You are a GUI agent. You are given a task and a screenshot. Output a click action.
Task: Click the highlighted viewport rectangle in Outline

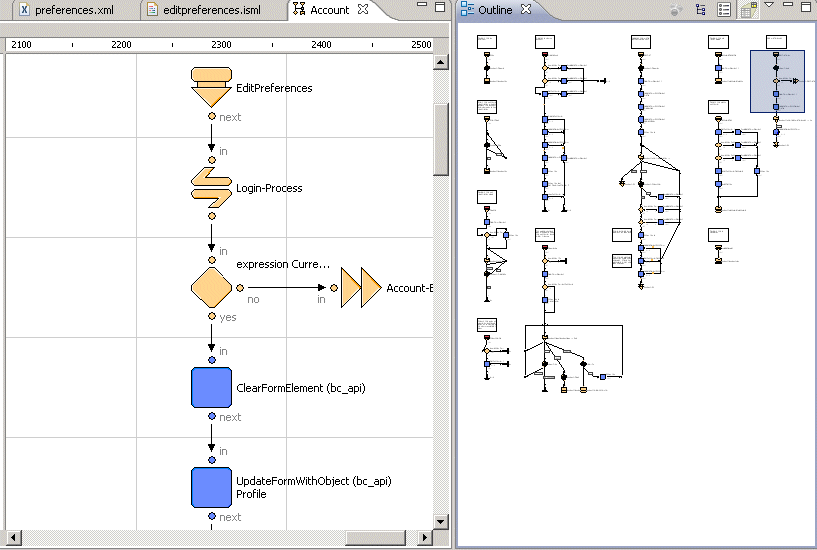click(777, 81)
